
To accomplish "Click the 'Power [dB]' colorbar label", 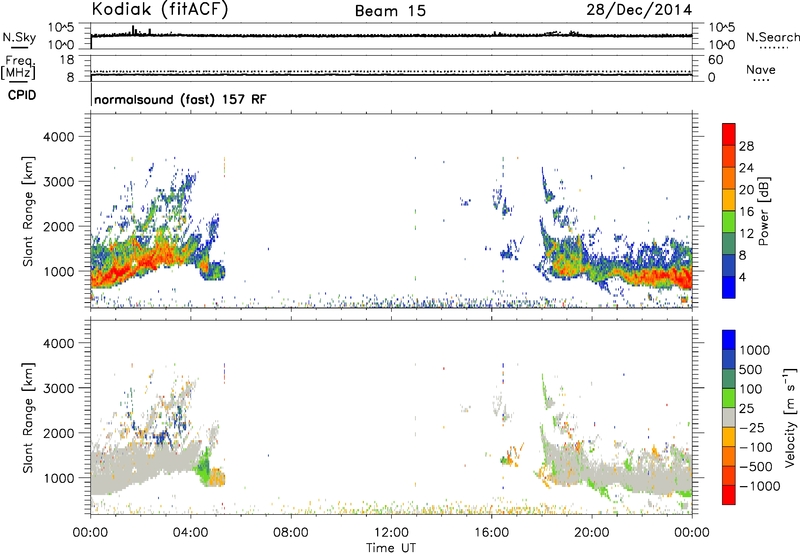I will click(763, 211).
